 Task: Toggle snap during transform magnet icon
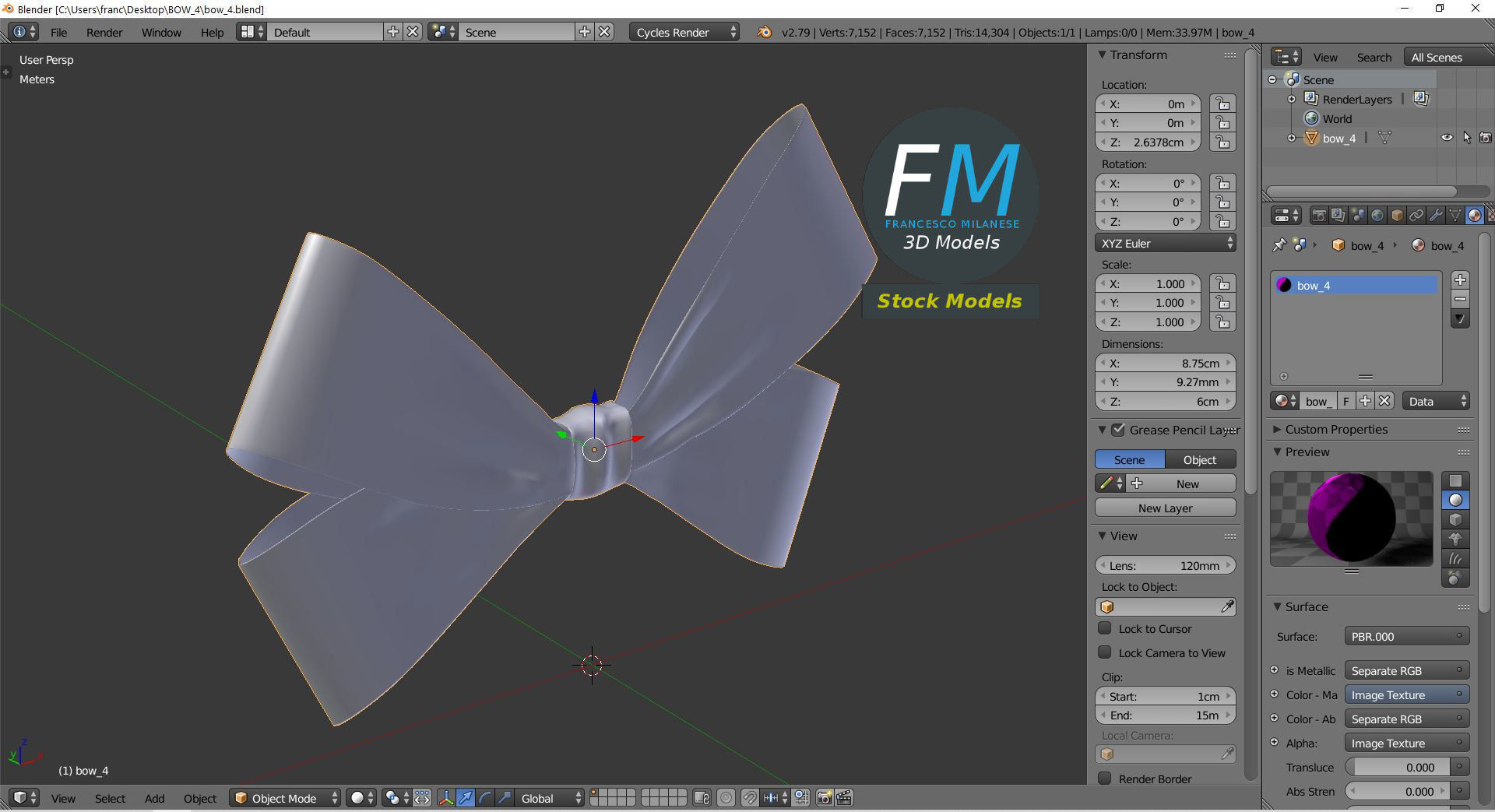[x=750, y=798]
